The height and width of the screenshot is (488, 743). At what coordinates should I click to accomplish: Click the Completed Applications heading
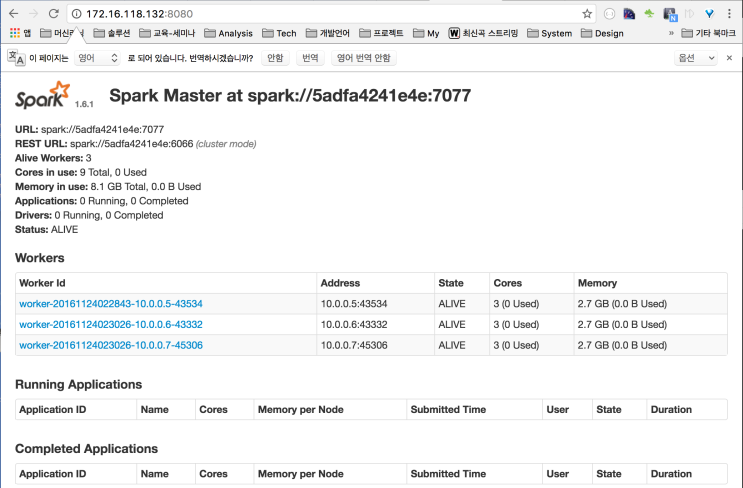tap(87, 449)
